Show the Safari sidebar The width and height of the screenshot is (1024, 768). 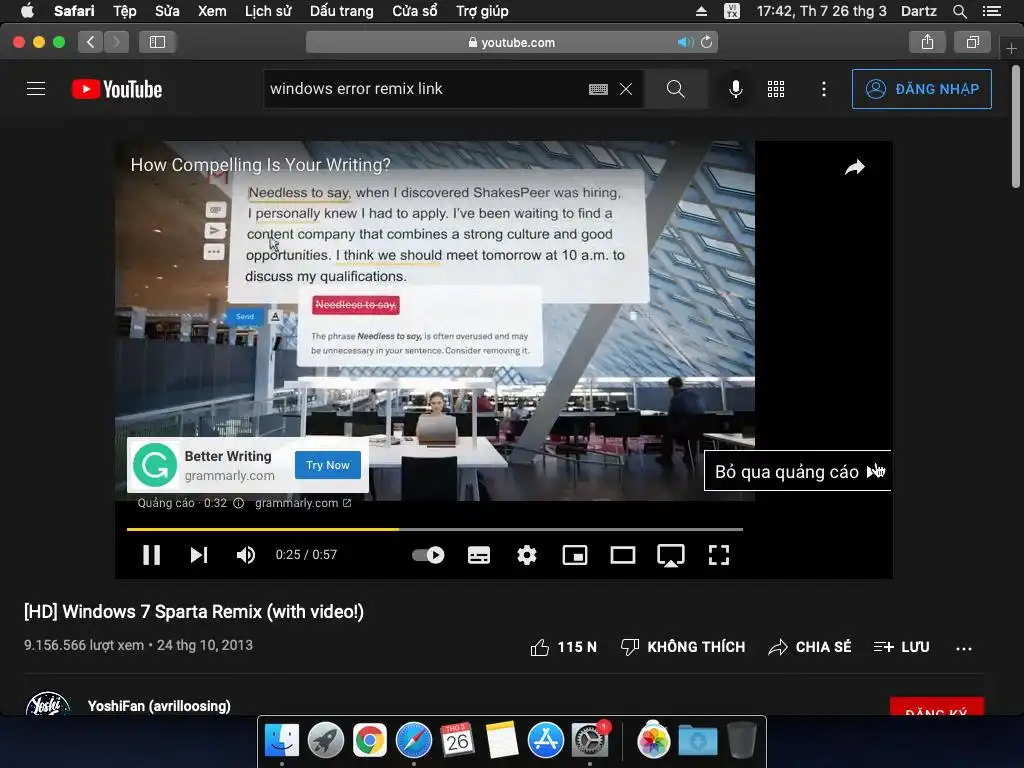[x=157, y=42]
